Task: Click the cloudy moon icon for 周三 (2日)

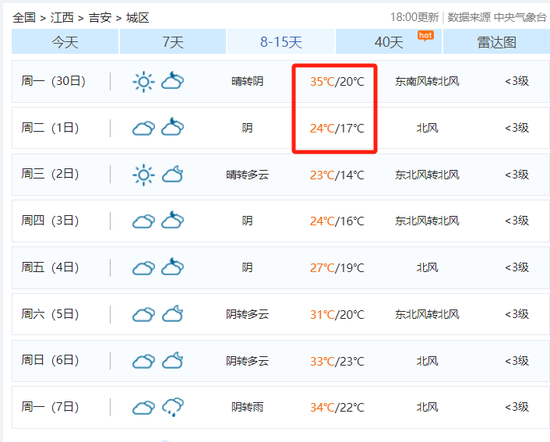Action: click(x=173, y=174)
